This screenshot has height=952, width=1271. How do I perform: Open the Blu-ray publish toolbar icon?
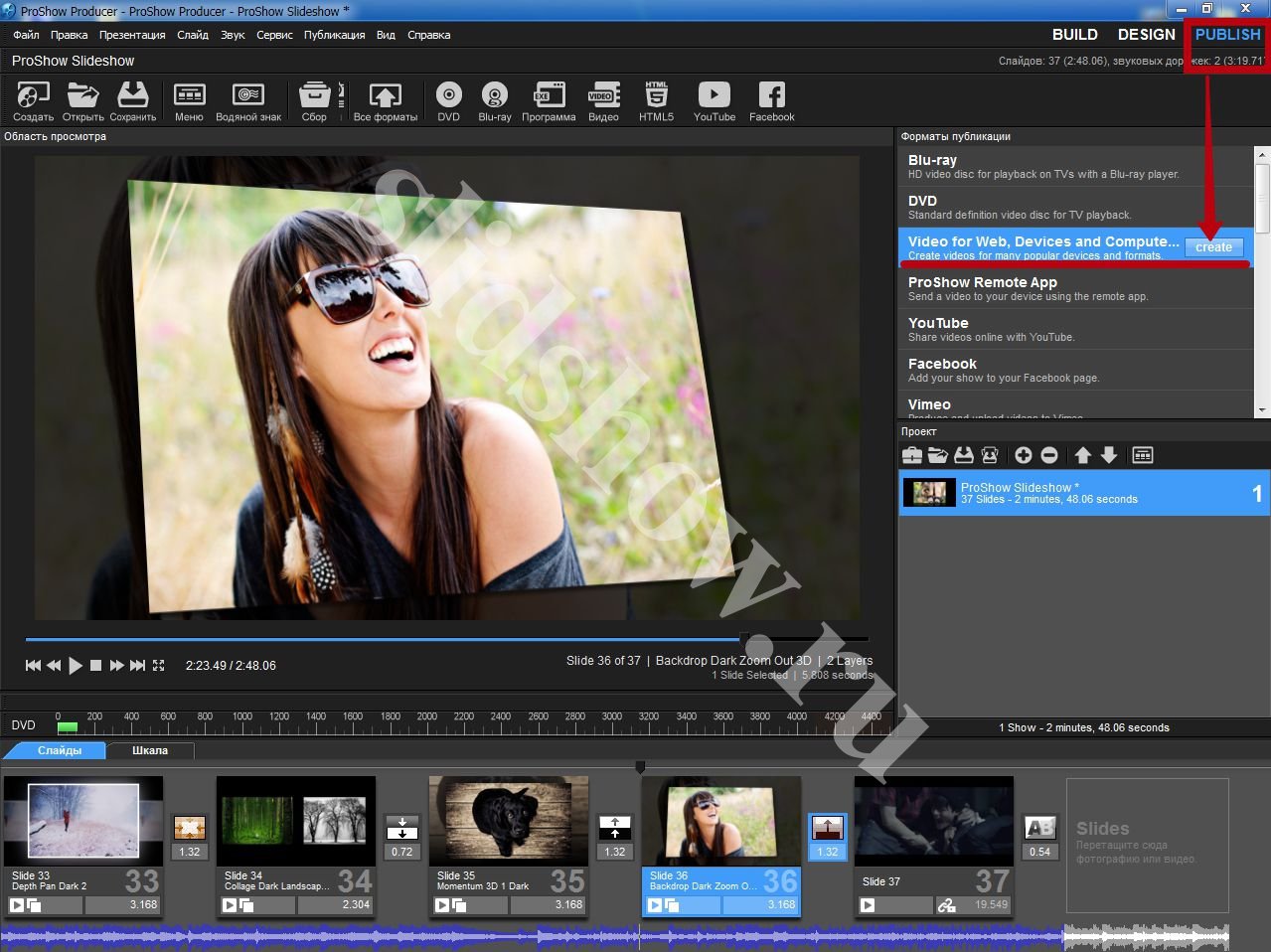[494, 101]
